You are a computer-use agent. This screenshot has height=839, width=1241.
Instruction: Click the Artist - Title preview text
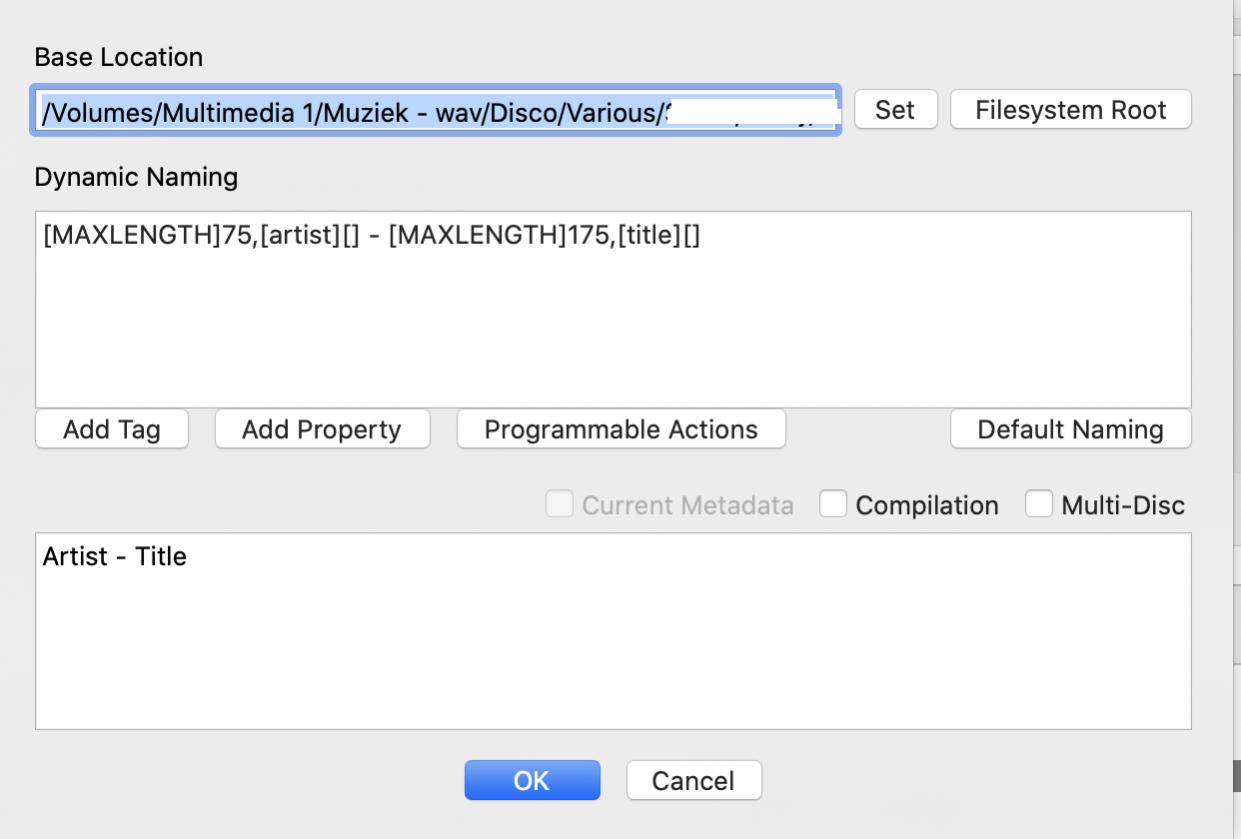pos(114,556)
